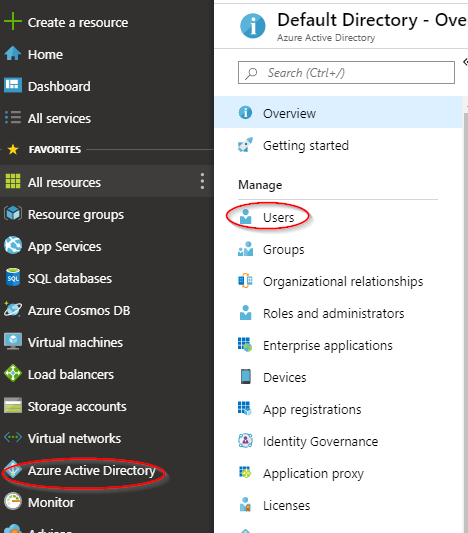The image size is (468, 533).
Task: Click the Roles and administrators icon
Action: tap(245, 312)
